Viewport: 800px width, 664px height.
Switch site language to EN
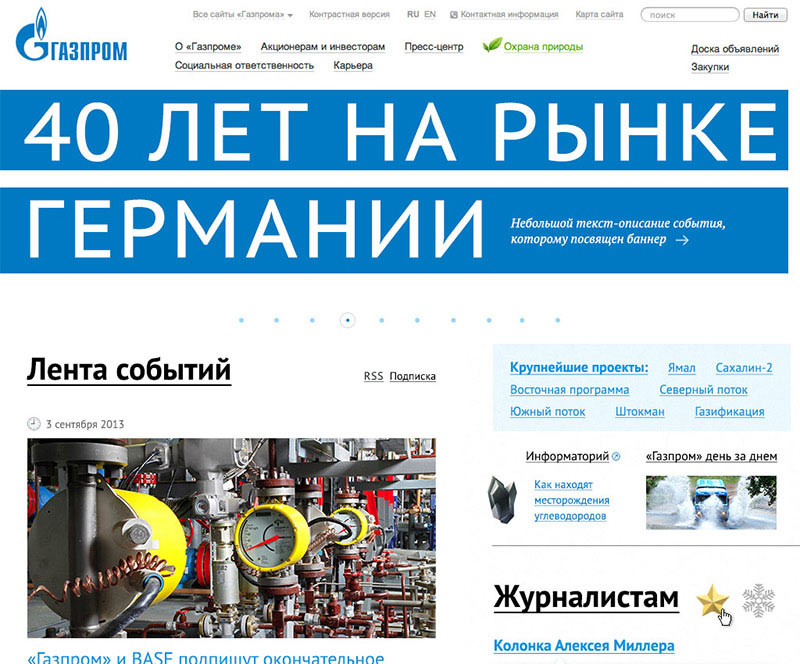coord(430,15)
